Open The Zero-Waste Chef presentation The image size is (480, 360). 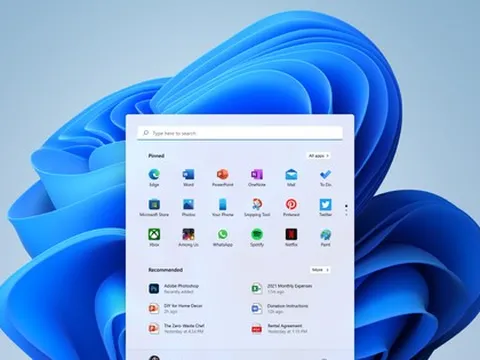click(176, 328)
